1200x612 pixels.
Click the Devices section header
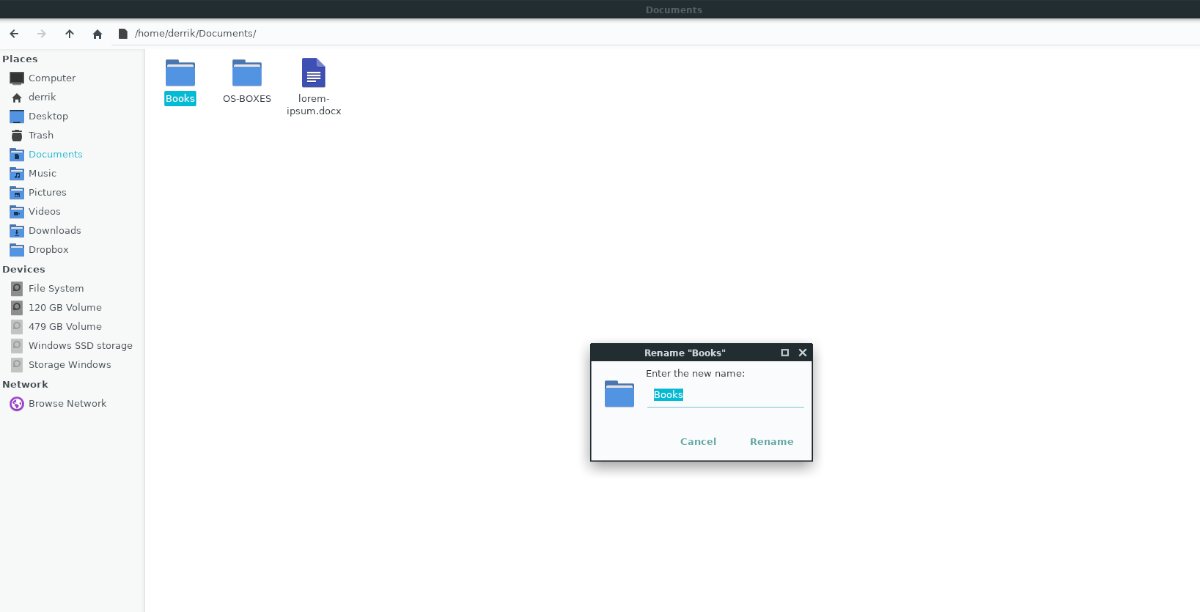(x=24, y=269)
